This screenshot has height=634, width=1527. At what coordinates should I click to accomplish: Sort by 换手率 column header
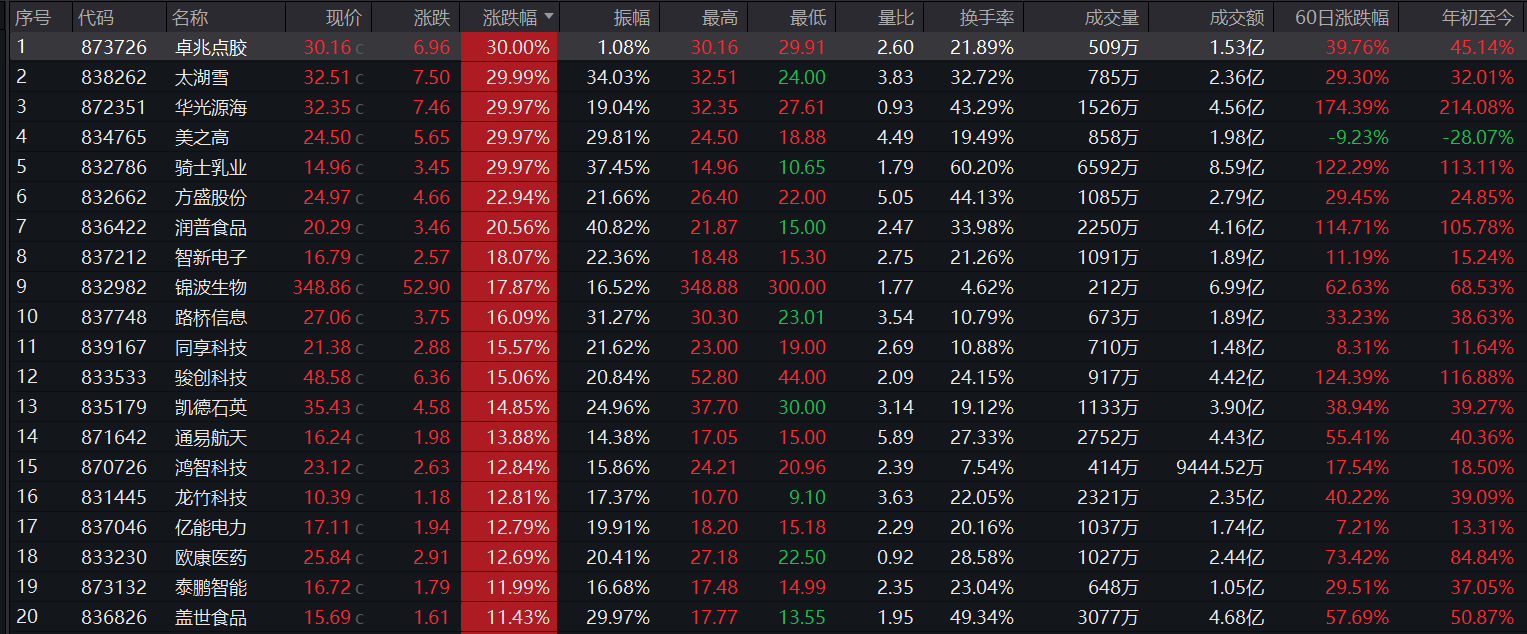986,17
